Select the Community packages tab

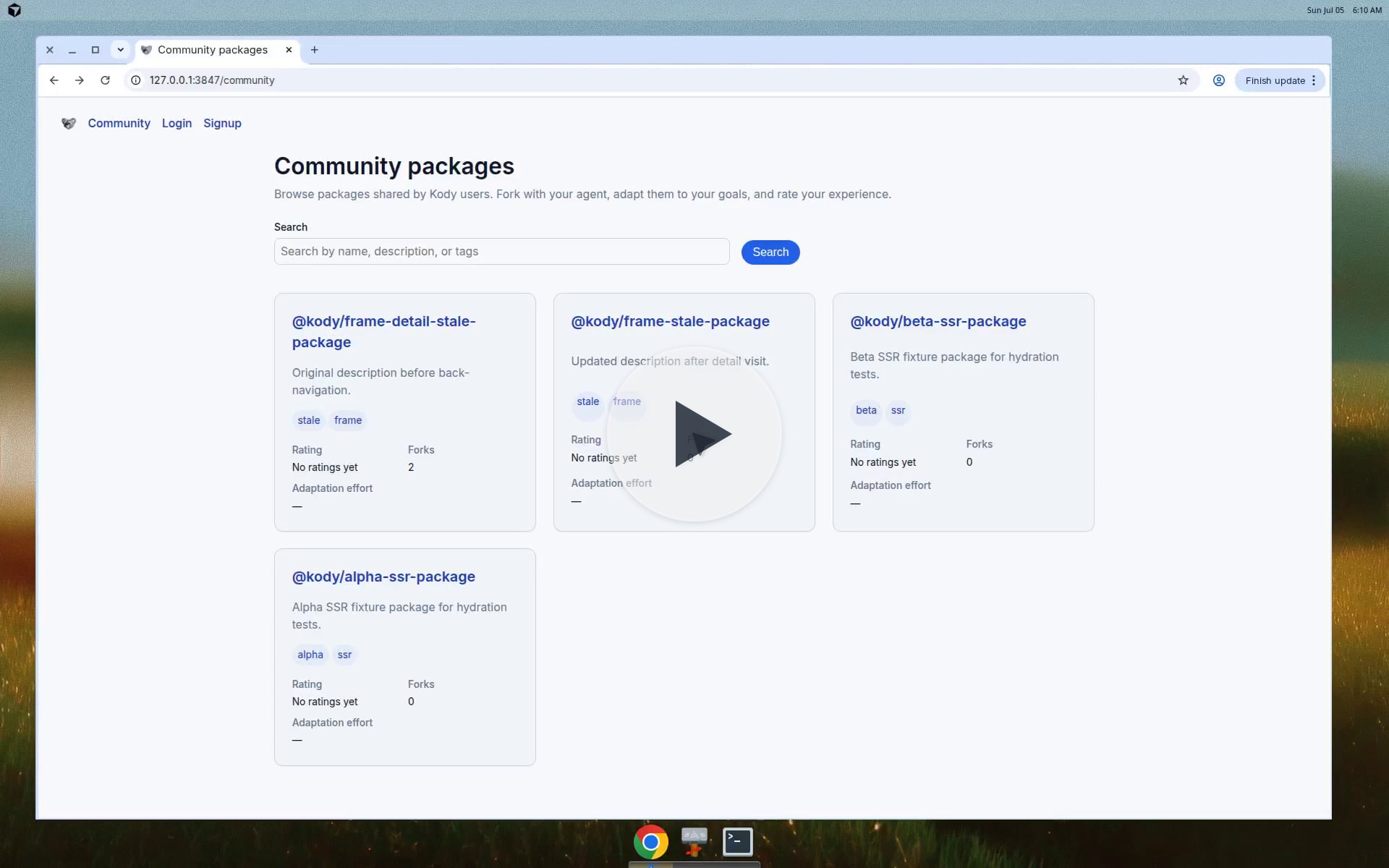tap(213, 50)
